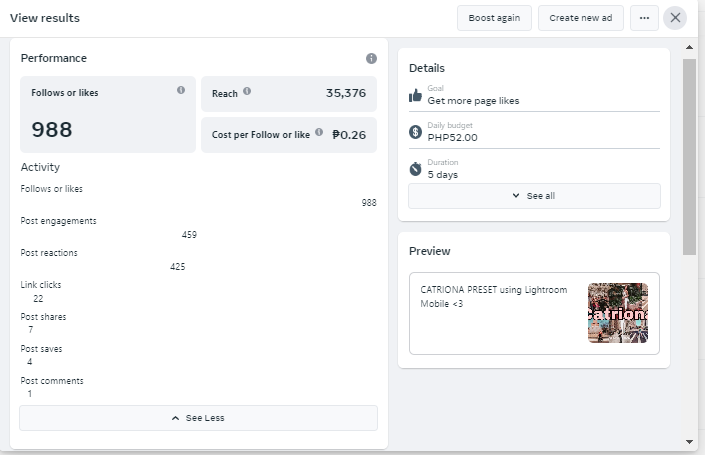The height and width of the screenshot is (455, 705).
Task: Open the three-dots more options menu
Action: [x=644, y=18]
